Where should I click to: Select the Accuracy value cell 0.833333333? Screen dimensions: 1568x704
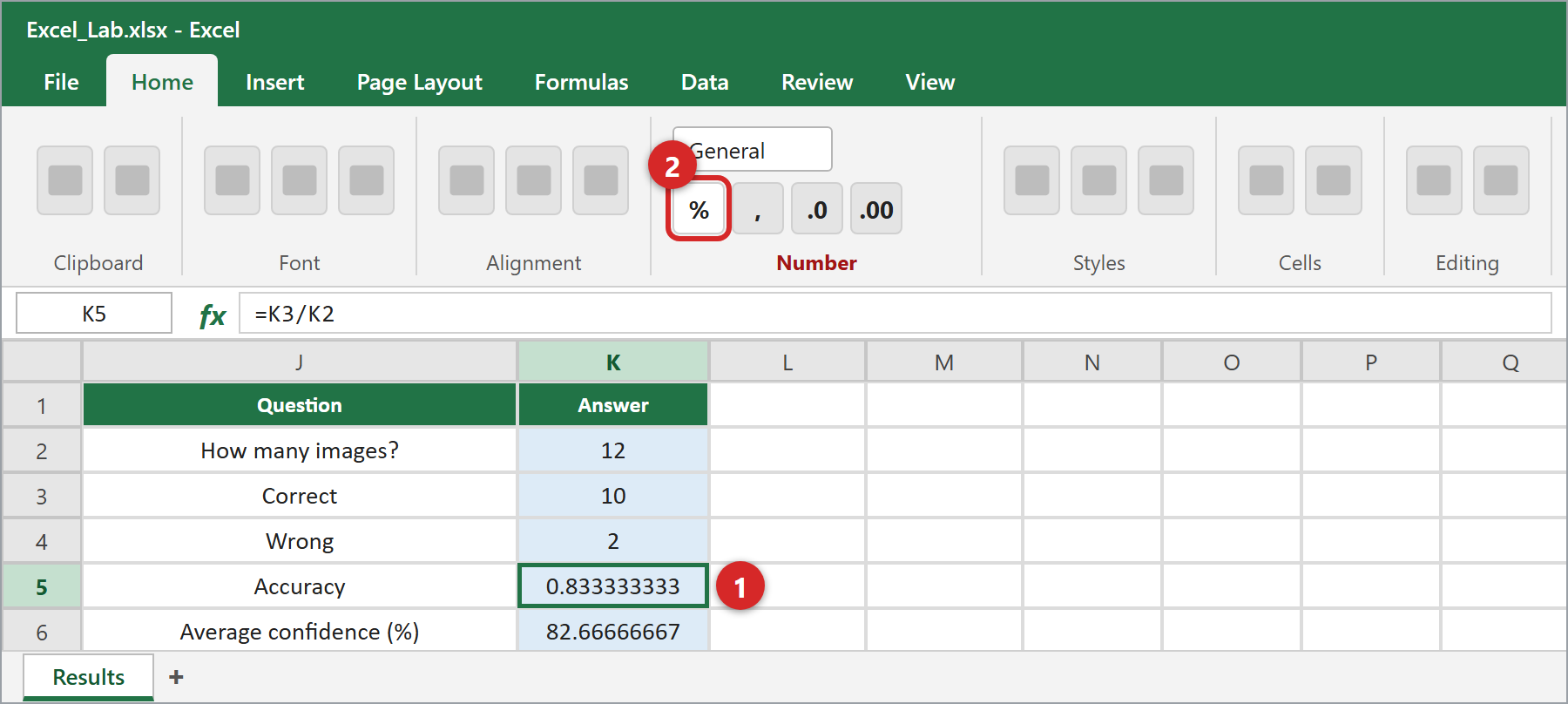[x=613, y=586]
